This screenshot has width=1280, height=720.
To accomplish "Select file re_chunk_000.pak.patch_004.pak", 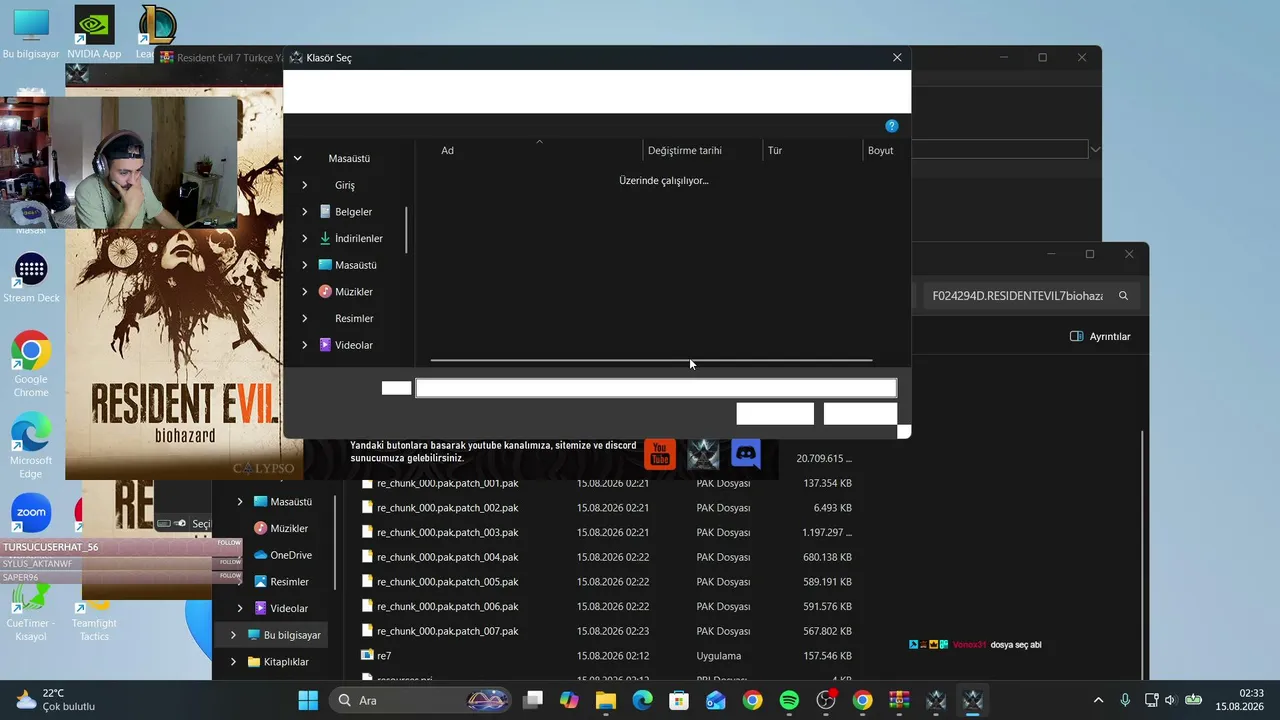I will click(x=448, y=557).
